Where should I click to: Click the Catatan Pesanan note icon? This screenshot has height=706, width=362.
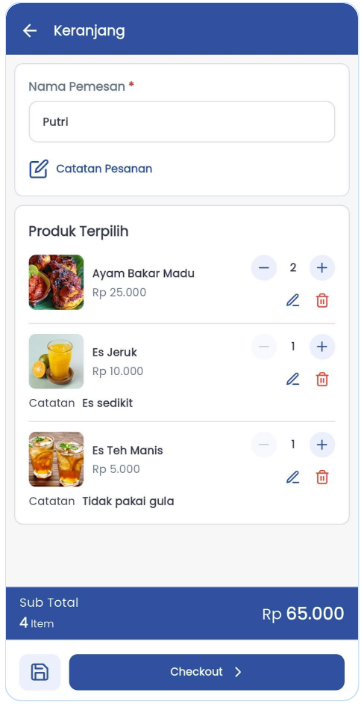[39, 169]
